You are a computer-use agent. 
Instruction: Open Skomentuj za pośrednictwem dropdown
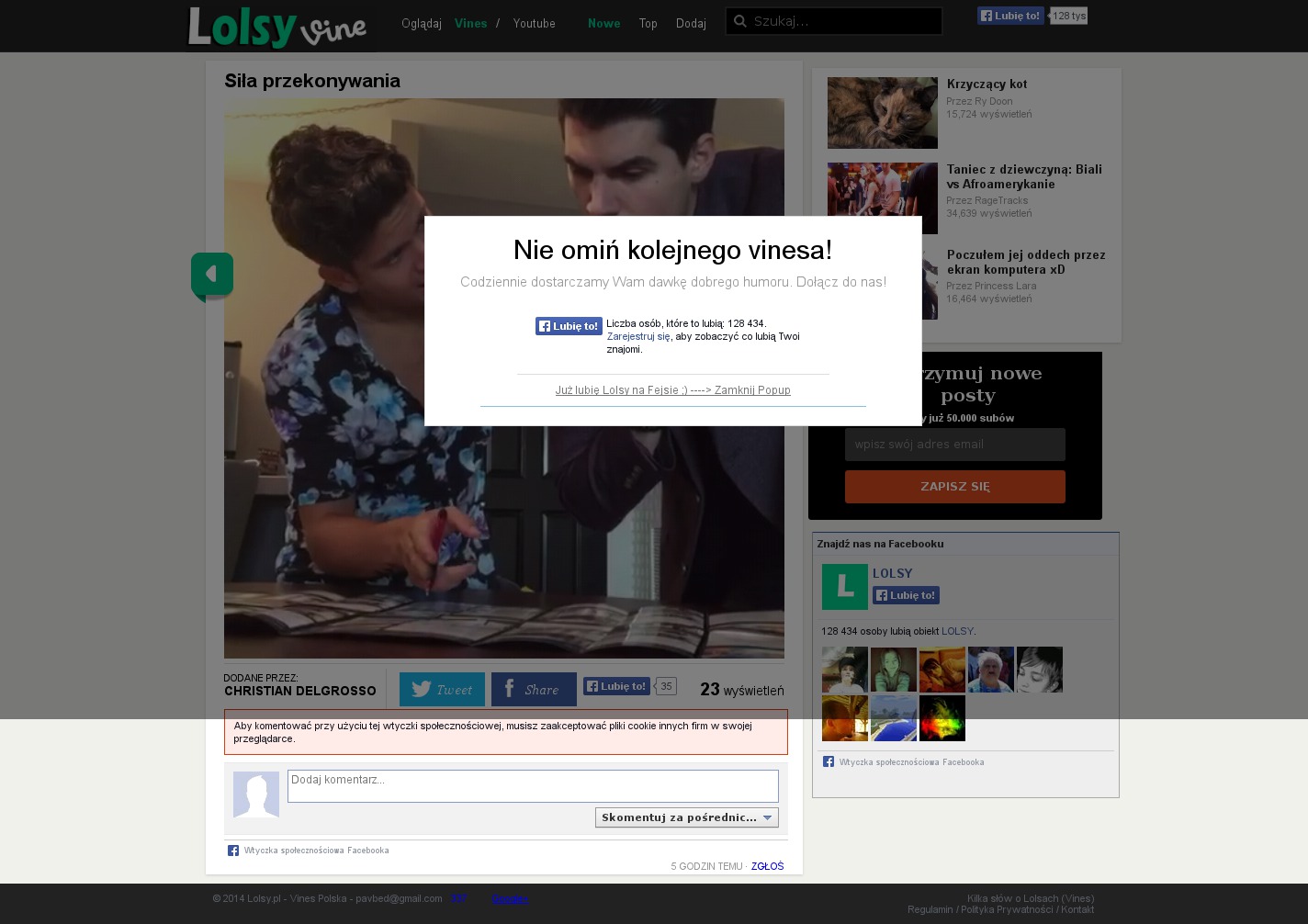click(686, 817)
